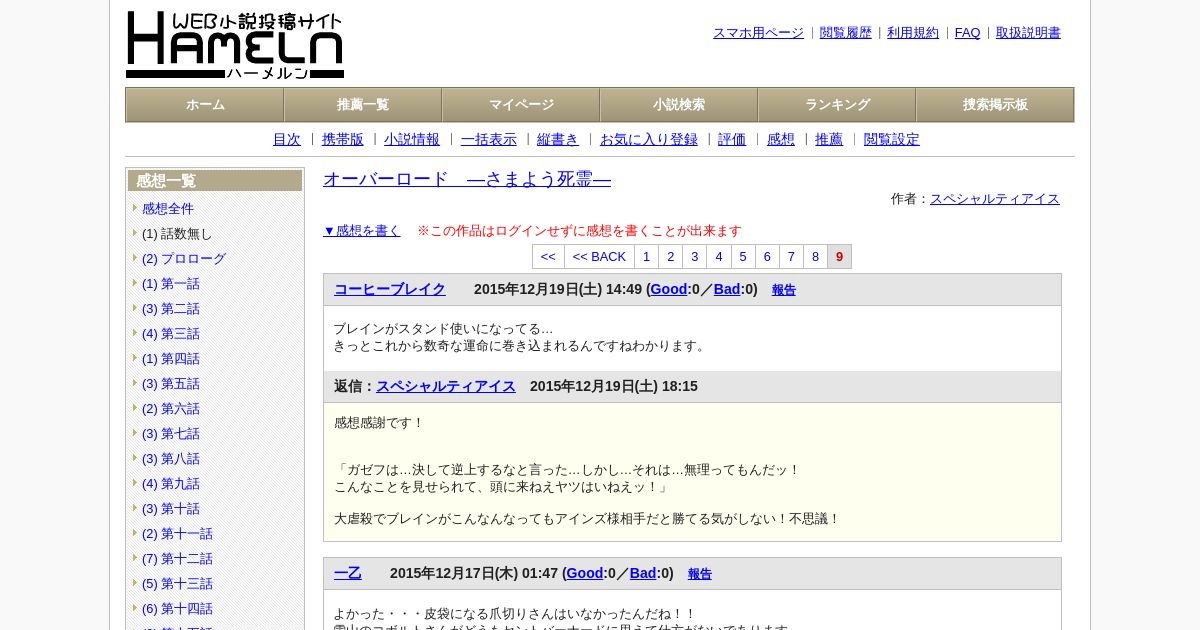Filter comments by (2) プロローグ
Screen dimensions: 1200x630
[184, 259]
